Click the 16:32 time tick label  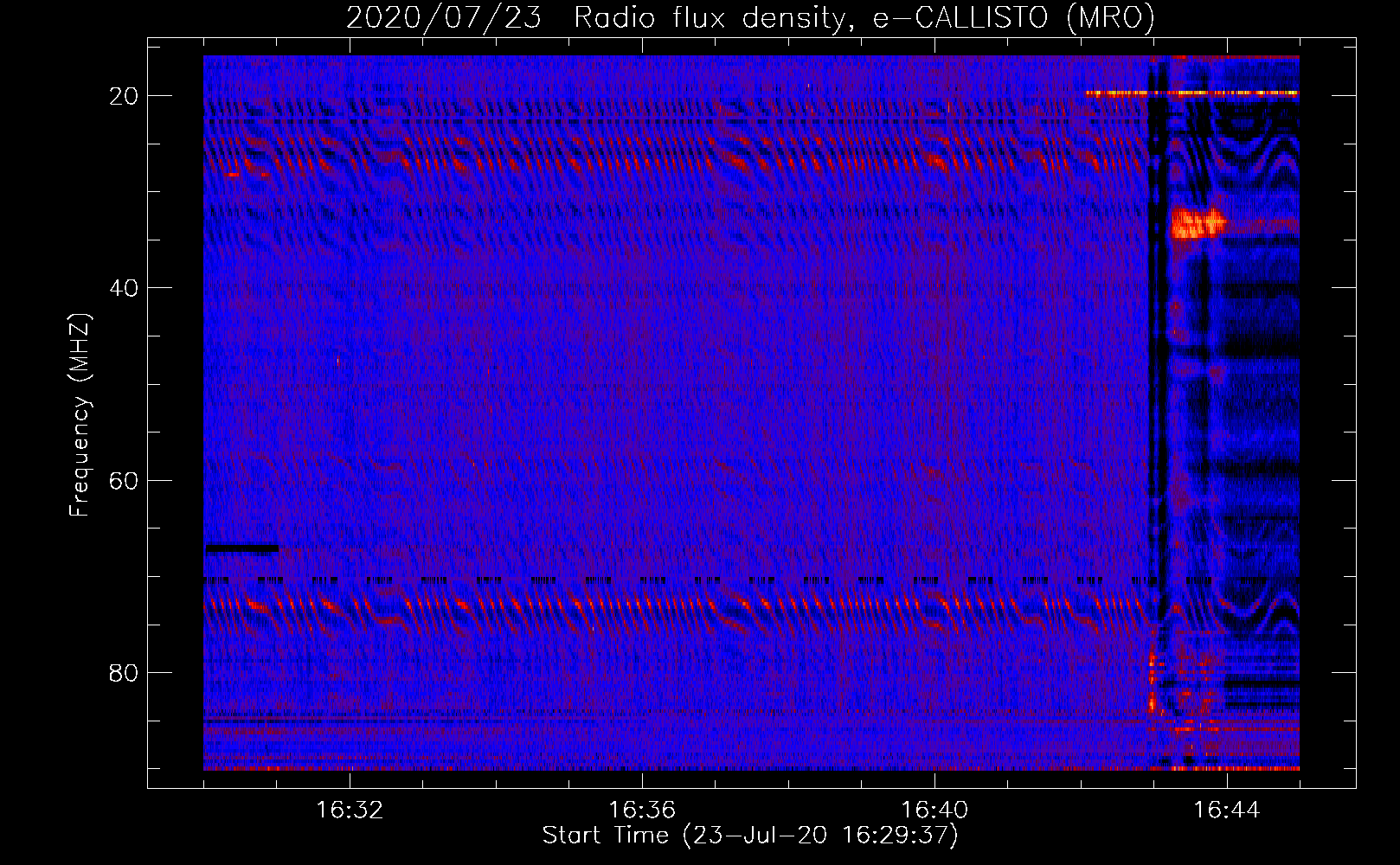[x=350, y=811]
